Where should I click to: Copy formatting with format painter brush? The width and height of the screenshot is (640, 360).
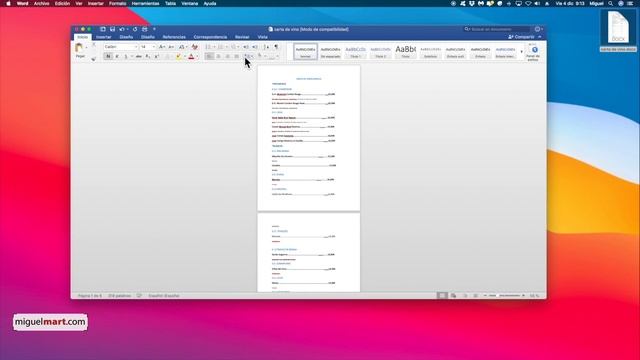click(93, 58)
